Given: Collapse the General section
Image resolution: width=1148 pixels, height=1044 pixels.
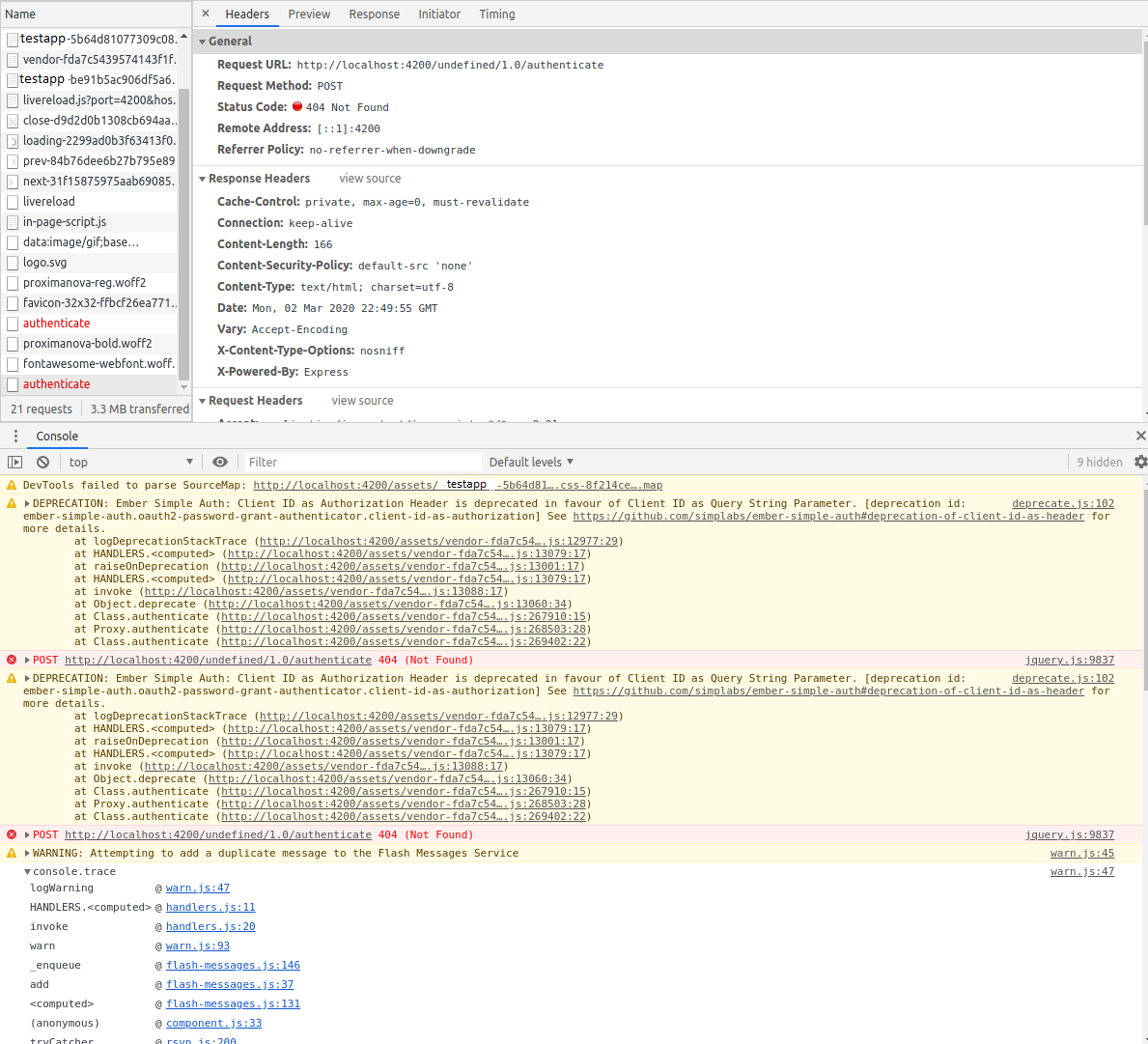Looking at the screenshot, I should coord(203,42).
